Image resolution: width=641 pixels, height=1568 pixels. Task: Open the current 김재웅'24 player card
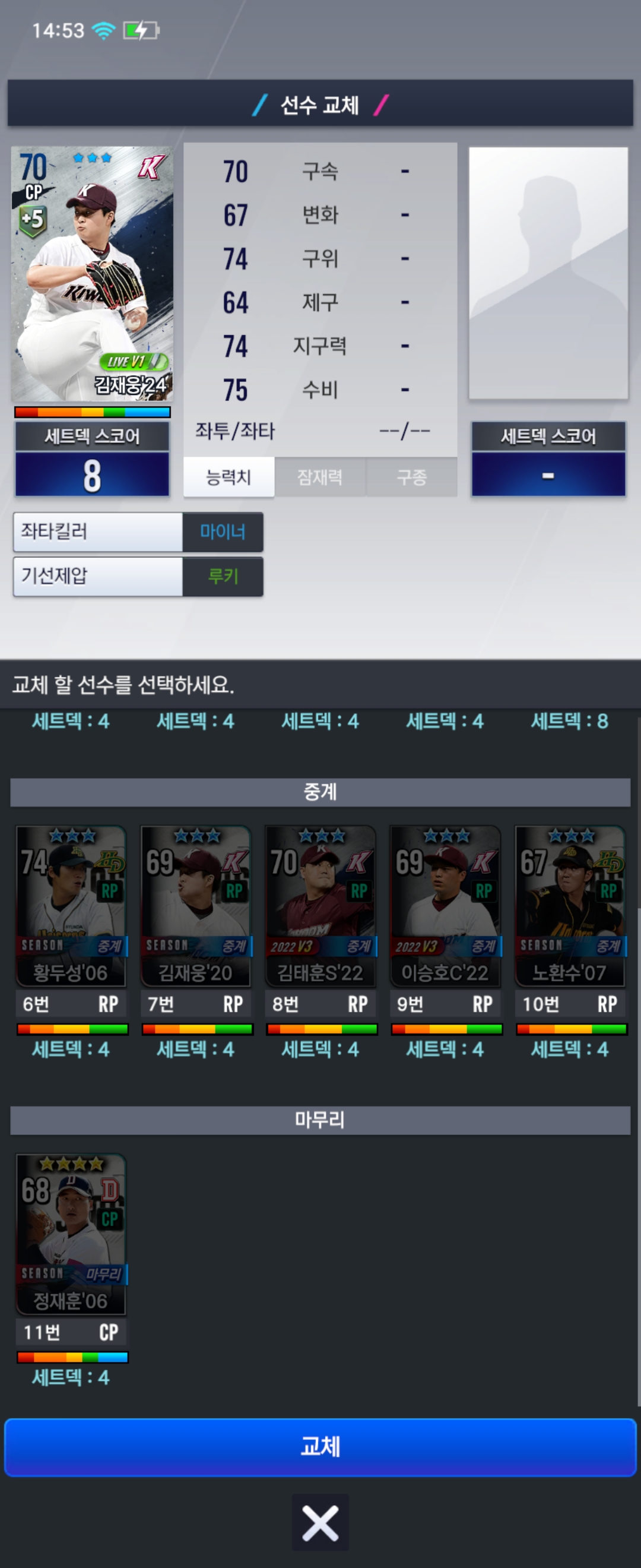(92, 273)
